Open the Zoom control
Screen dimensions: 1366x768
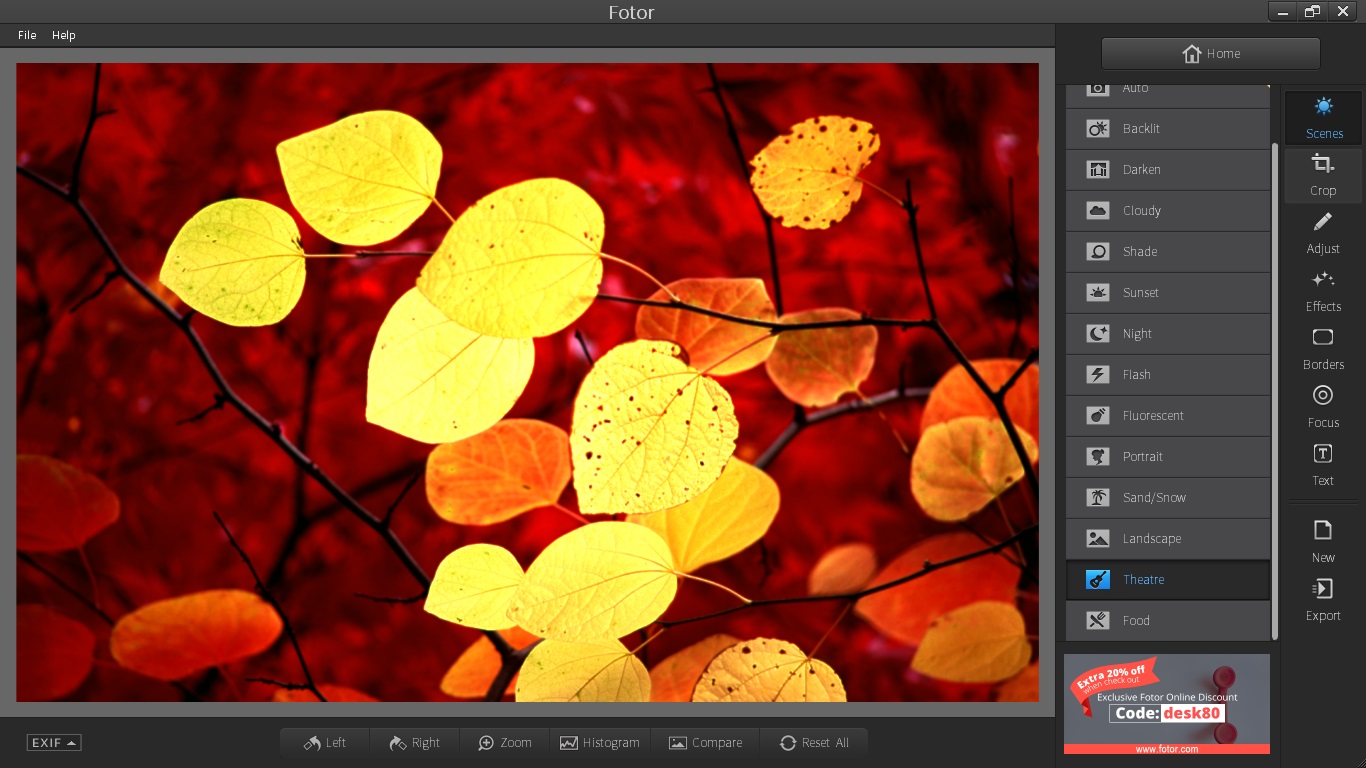tap(504, 742)
